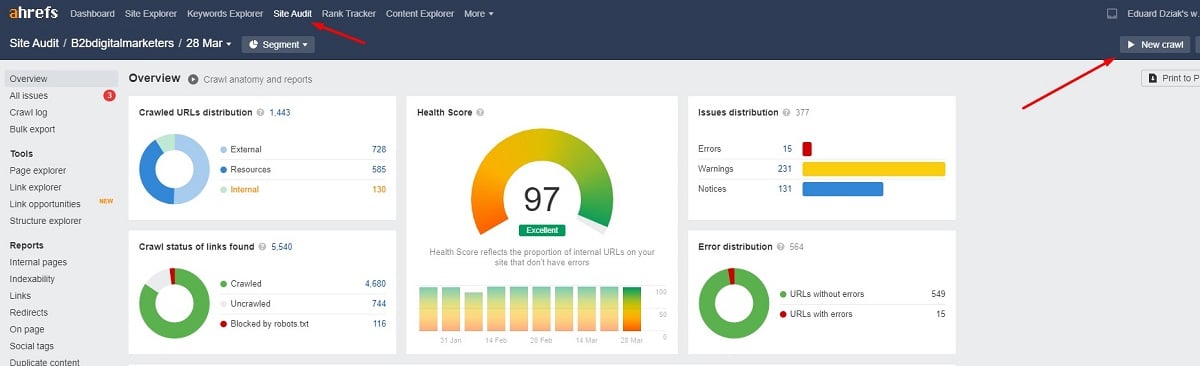
Task: Go to the Keywords Explorer tab
Action: click(225, 14)
